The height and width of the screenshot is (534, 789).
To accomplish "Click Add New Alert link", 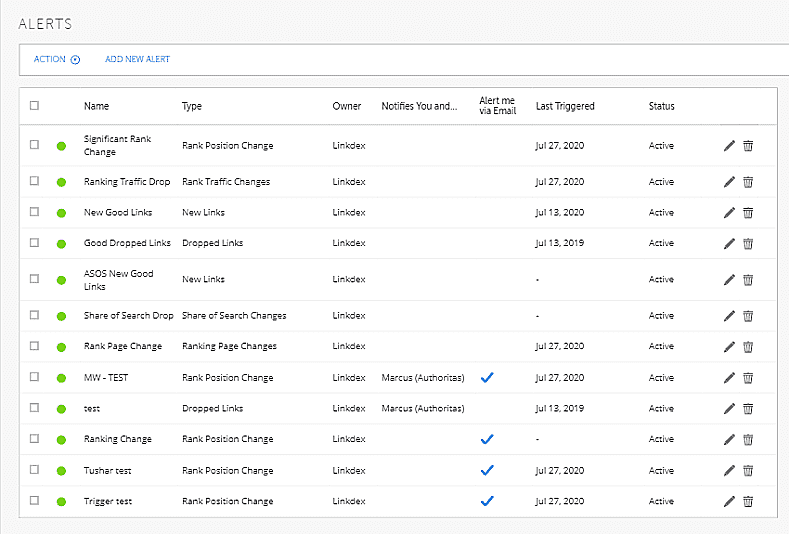I will pyautogui.click(x=137, y=59).
